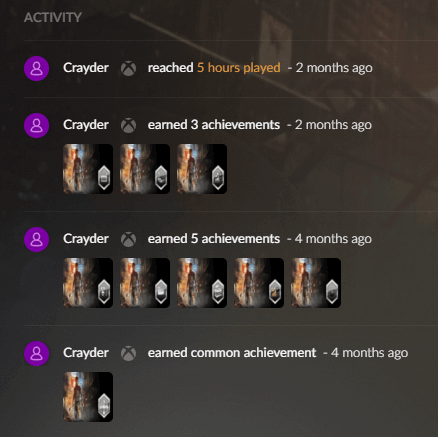Screen dimensions: 438x437
Task: Open the first thumbnail under earned 5 achievements
Action: coord(88,283)
